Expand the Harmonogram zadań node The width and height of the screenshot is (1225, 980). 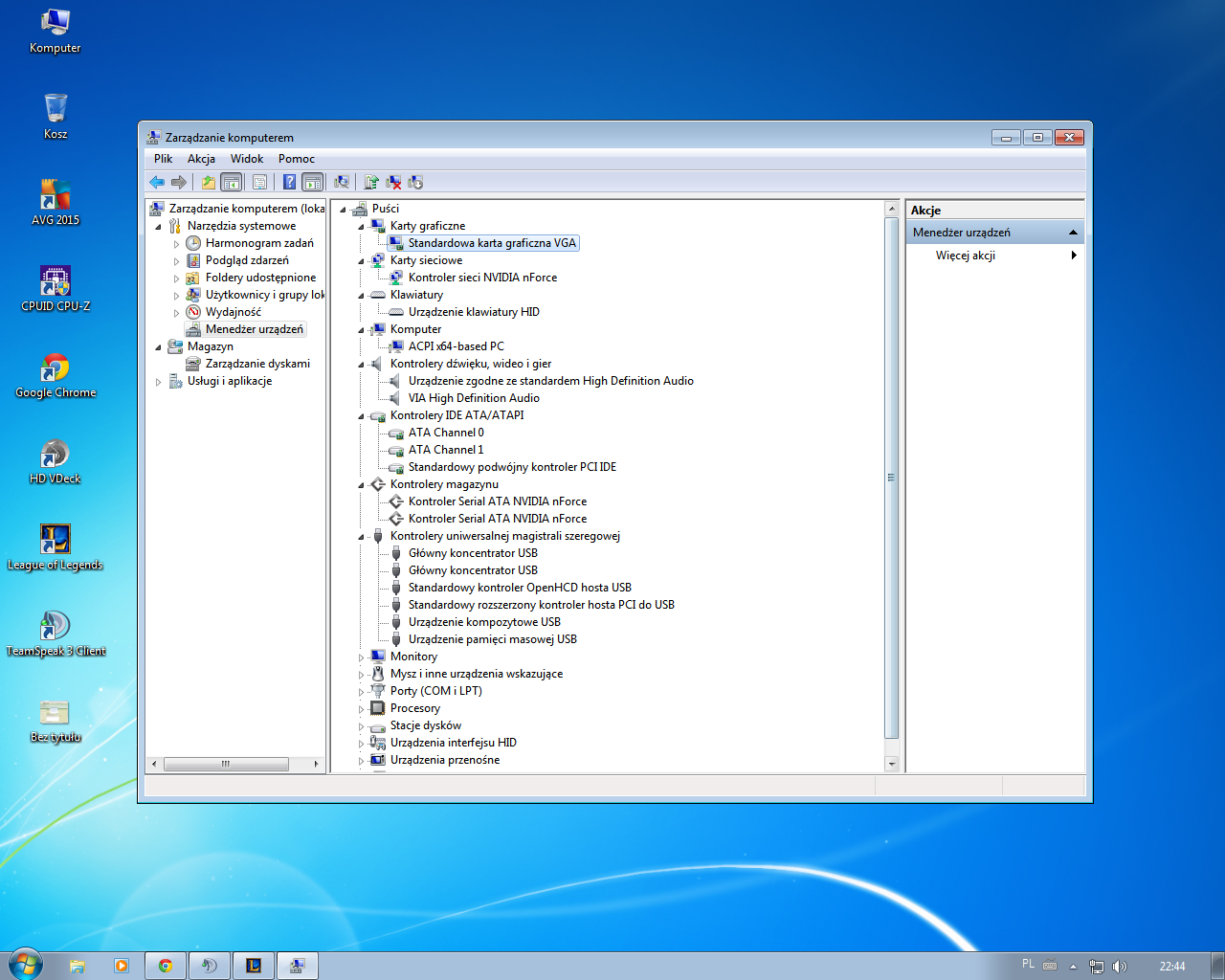(x=177, y=244)
